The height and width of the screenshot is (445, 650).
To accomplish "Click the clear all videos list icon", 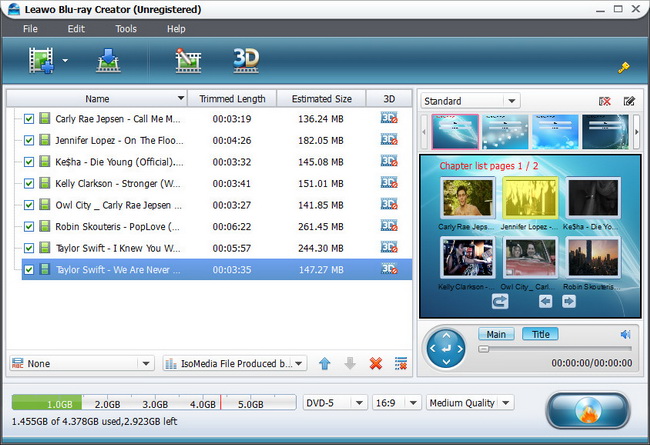I will (401, 364).
